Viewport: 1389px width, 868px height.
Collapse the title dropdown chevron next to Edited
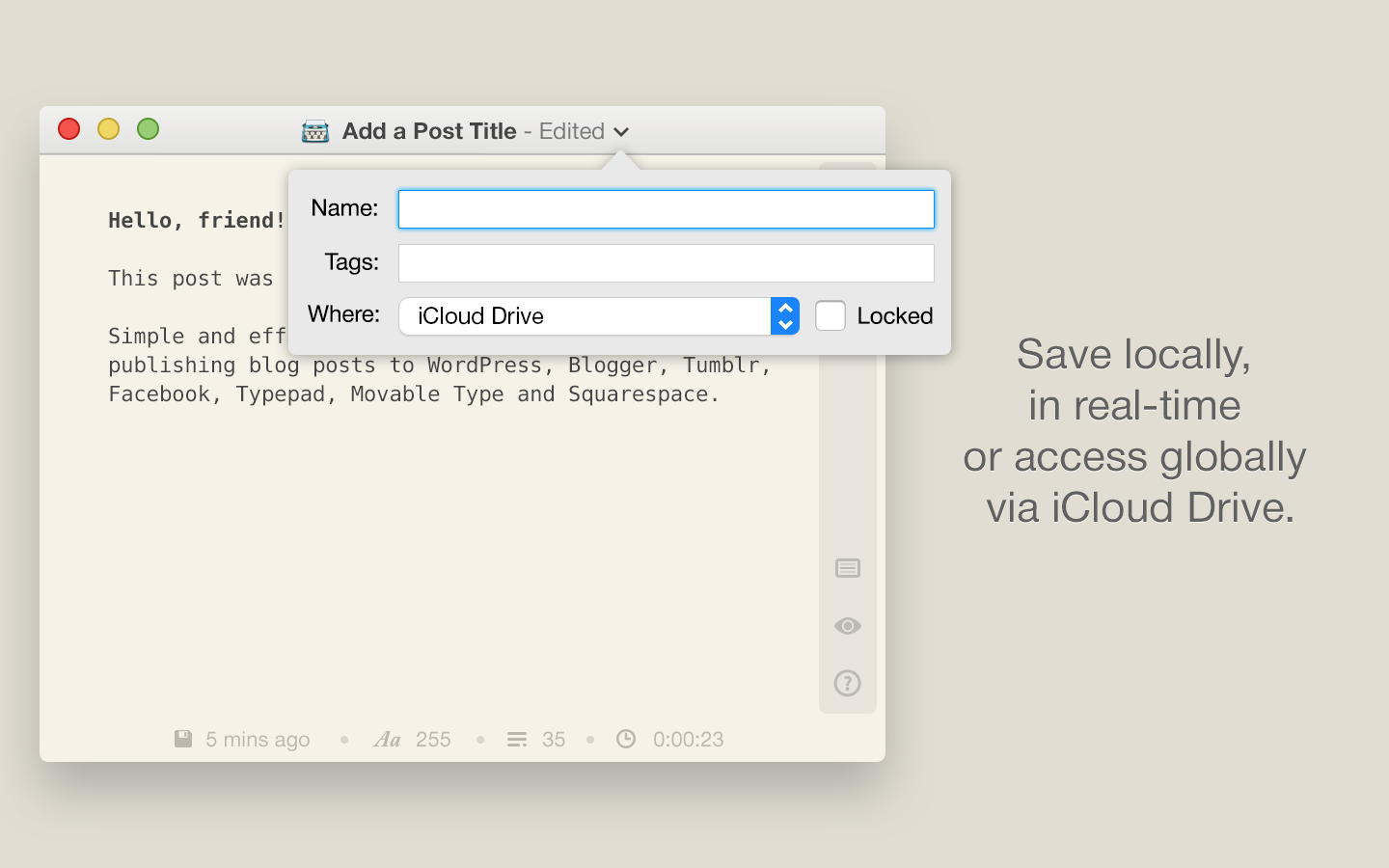(x=622, y=132)
